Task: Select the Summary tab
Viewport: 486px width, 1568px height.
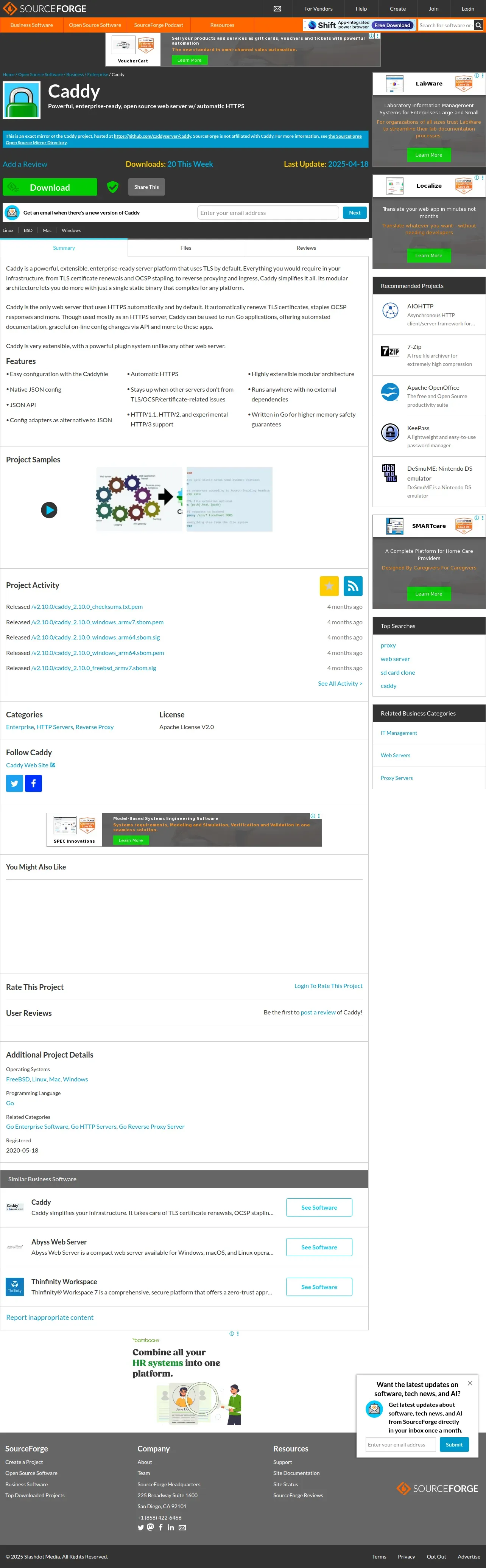Action: point(64,248)
